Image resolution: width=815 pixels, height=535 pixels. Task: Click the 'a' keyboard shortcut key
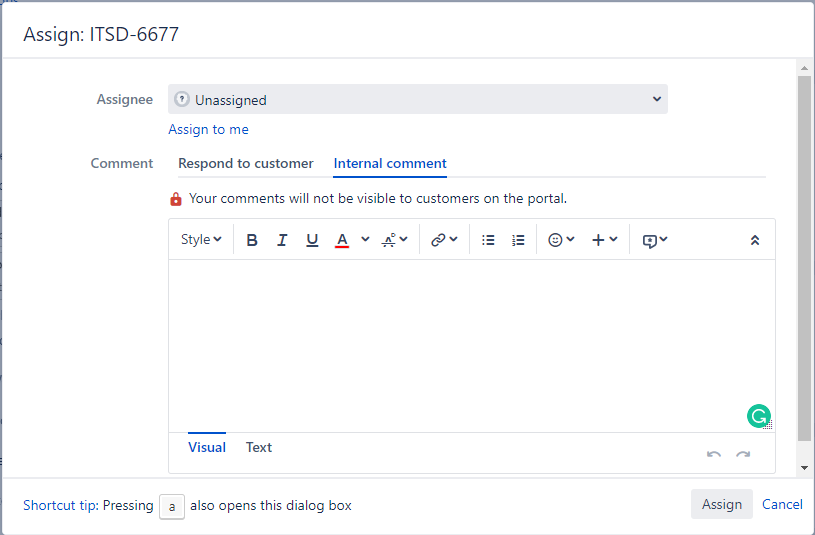(172, 506)
